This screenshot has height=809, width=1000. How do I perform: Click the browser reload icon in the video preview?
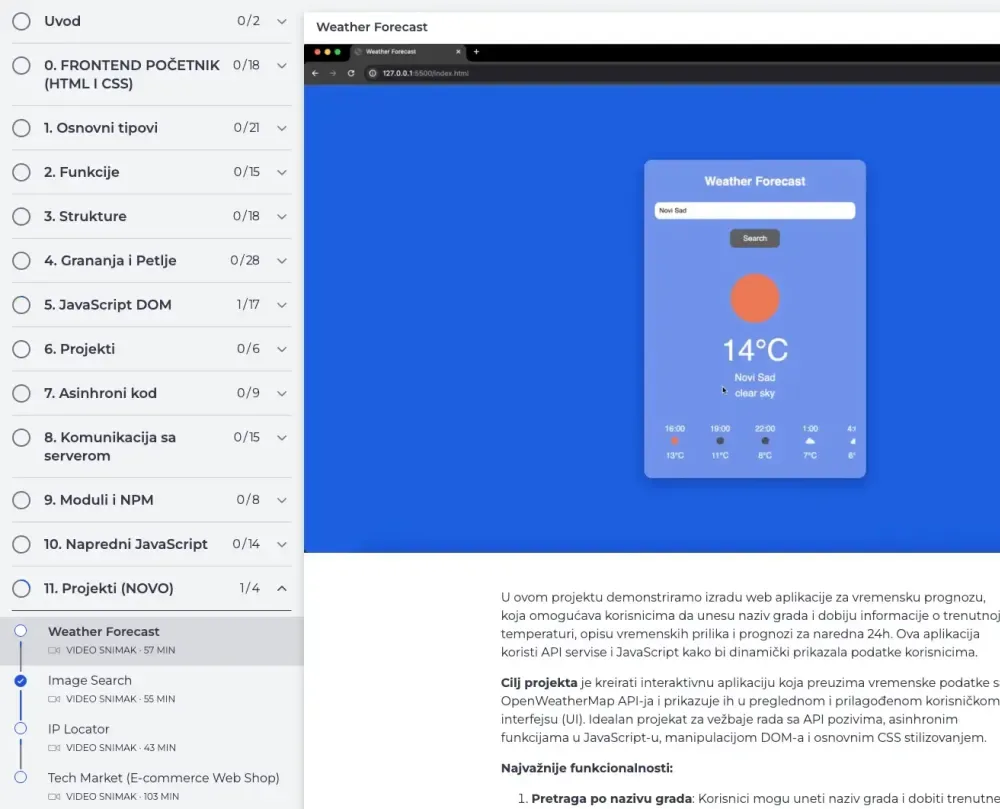click(x=351, y=73)
